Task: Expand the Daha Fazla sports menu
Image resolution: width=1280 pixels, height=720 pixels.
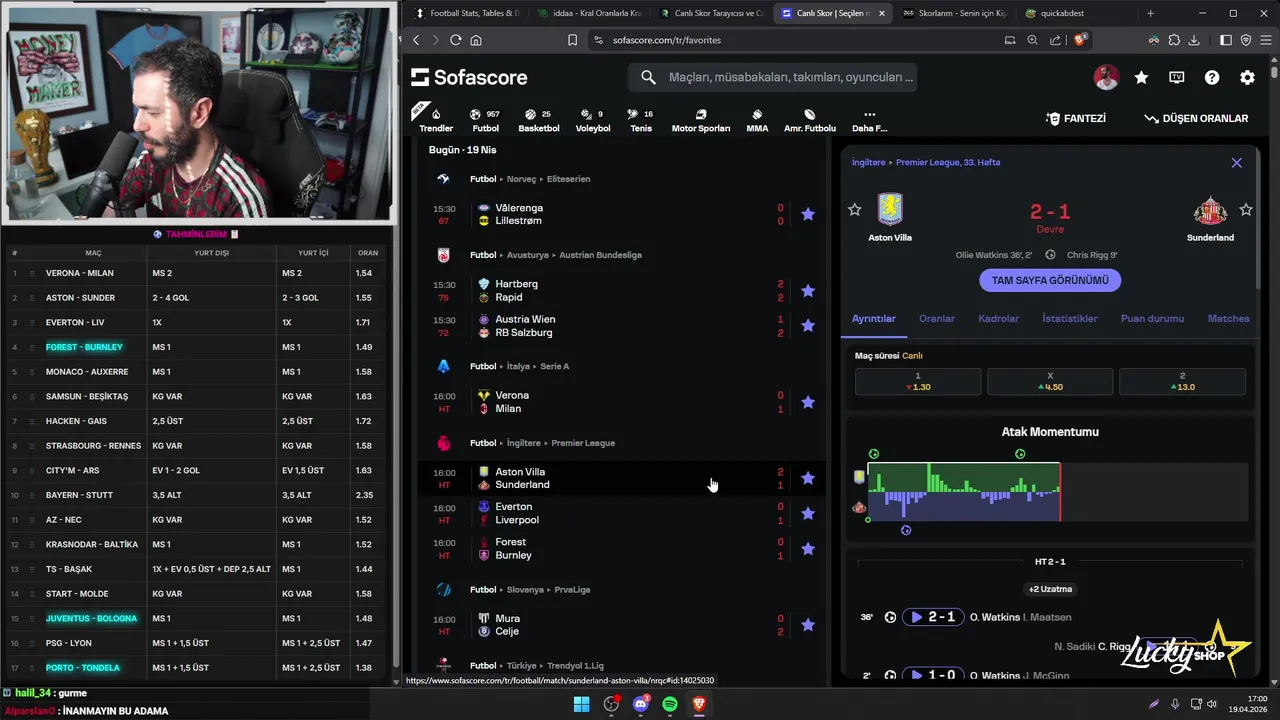Action: point(869,120)
